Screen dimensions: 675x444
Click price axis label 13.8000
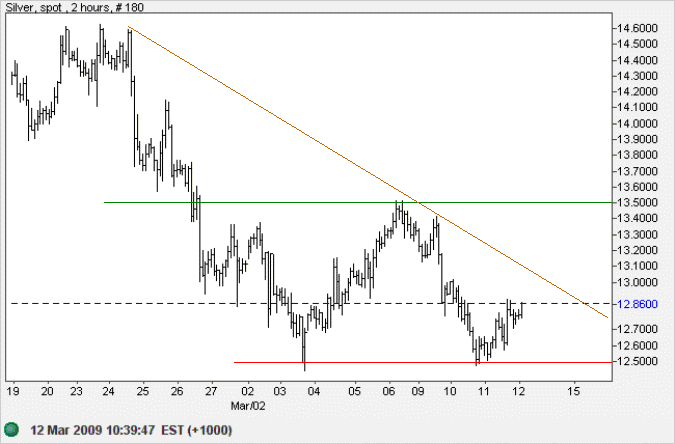(638, 155)
